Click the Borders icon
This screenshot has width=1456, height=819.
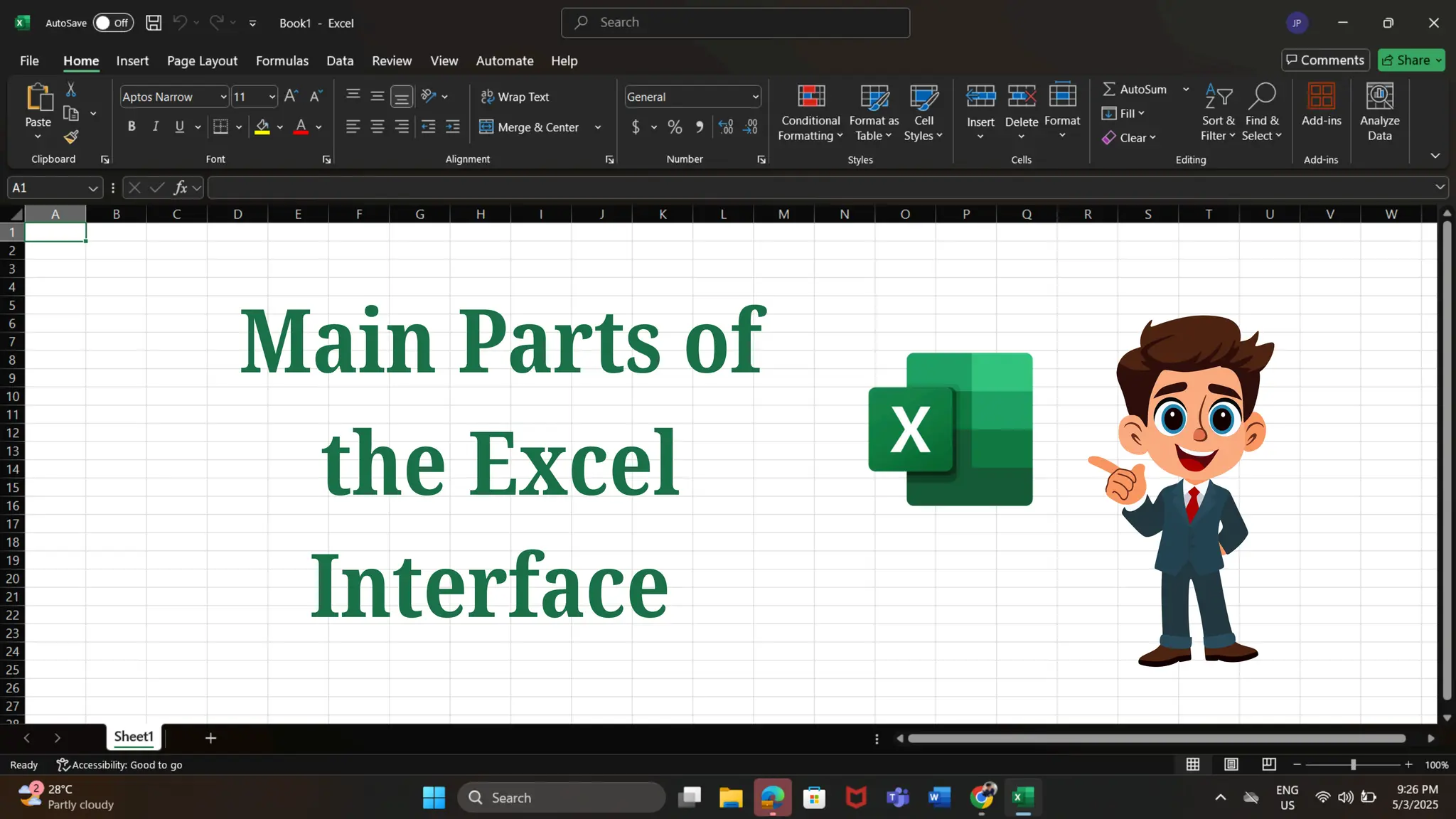[x=220, y=127]
